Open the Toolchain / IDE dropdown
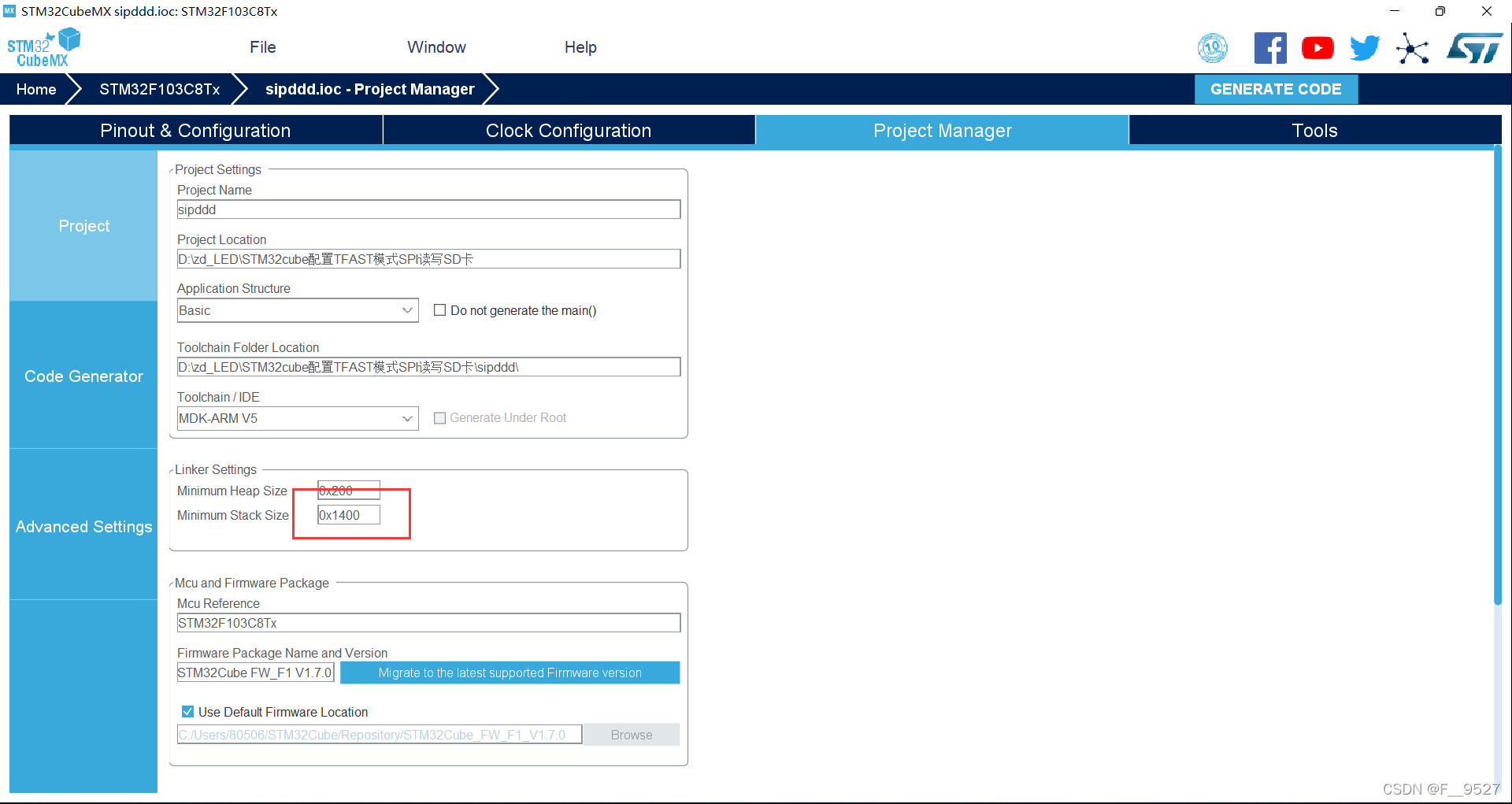 click(x=298, y=418)
